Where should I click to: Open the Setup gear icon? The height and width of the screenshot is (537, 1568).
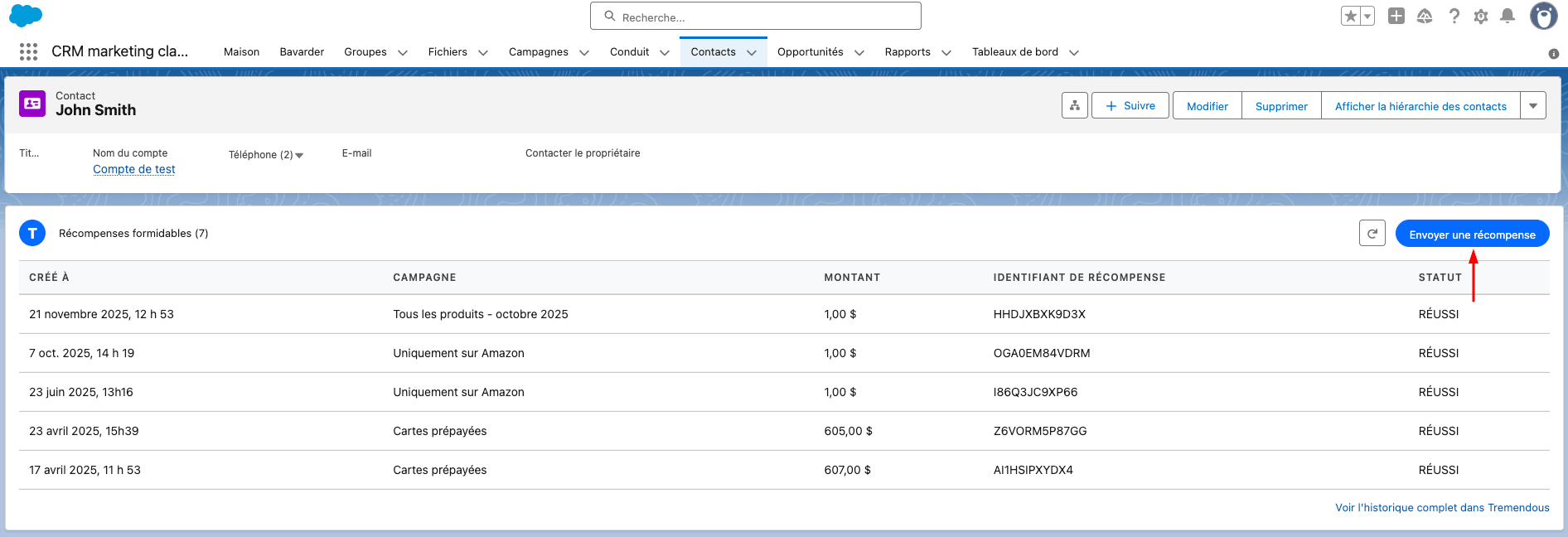(x=1481, y=16)
